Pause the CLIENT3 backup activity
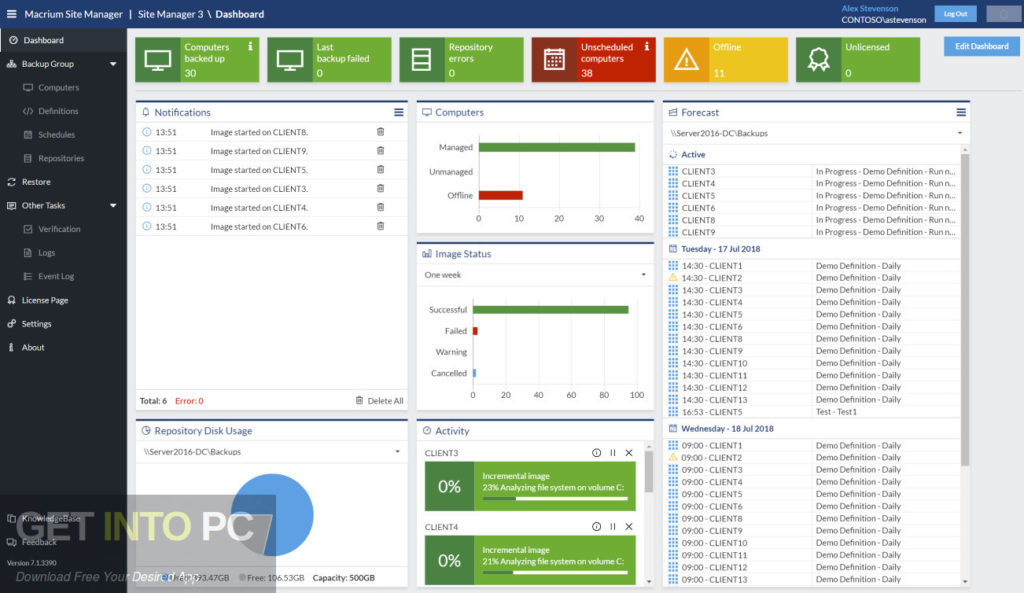The width and height of the screenshot is (1024, 593). click(613, 452)
